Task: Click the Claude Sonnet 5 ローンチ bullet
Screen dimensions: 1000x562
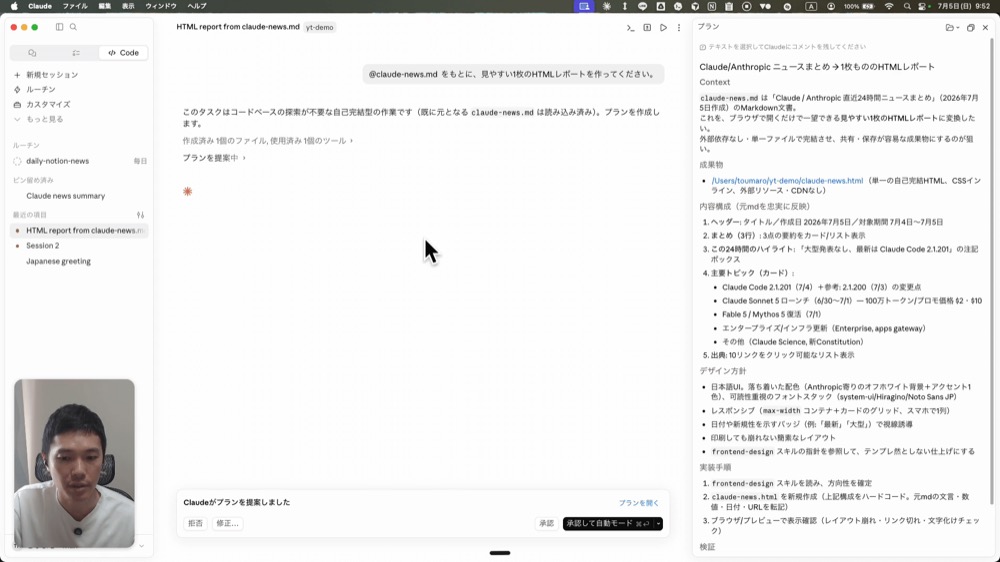Action: click(x=851, y=300)
